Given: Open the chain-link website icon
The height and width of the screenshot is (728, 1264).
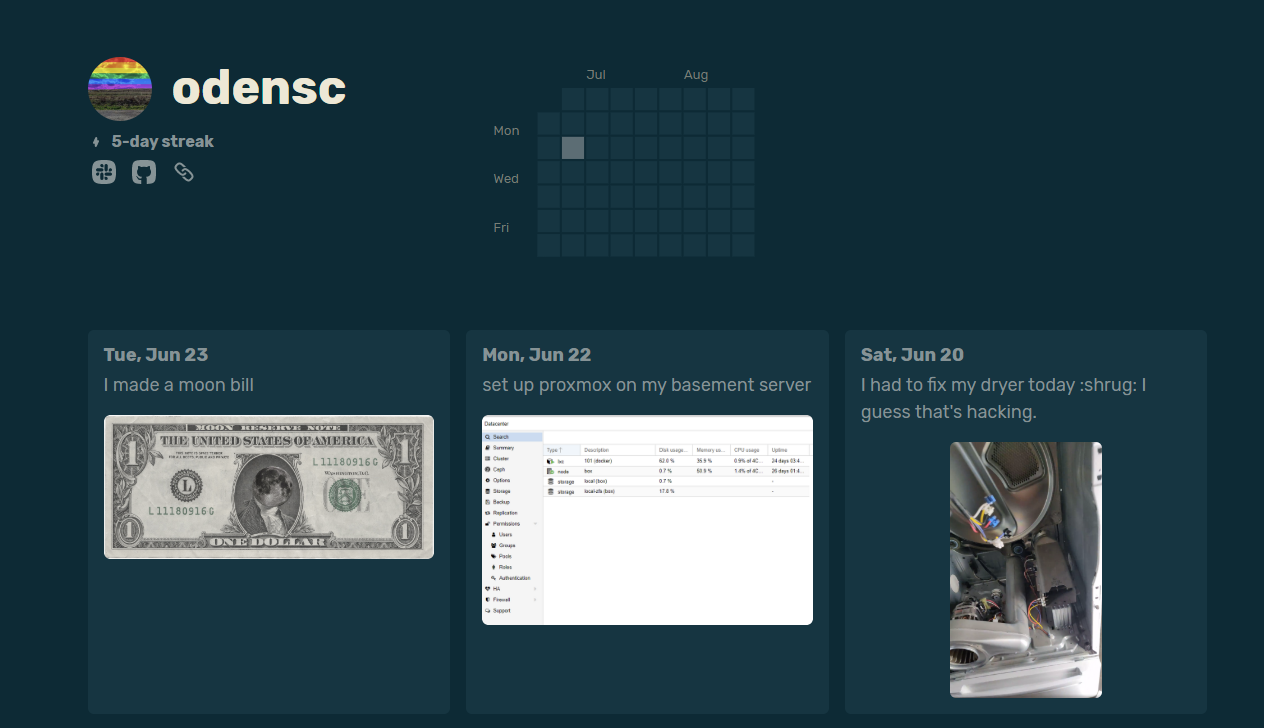Looking at the screenshot, I should pyautogui.click(x=184, y=172).
